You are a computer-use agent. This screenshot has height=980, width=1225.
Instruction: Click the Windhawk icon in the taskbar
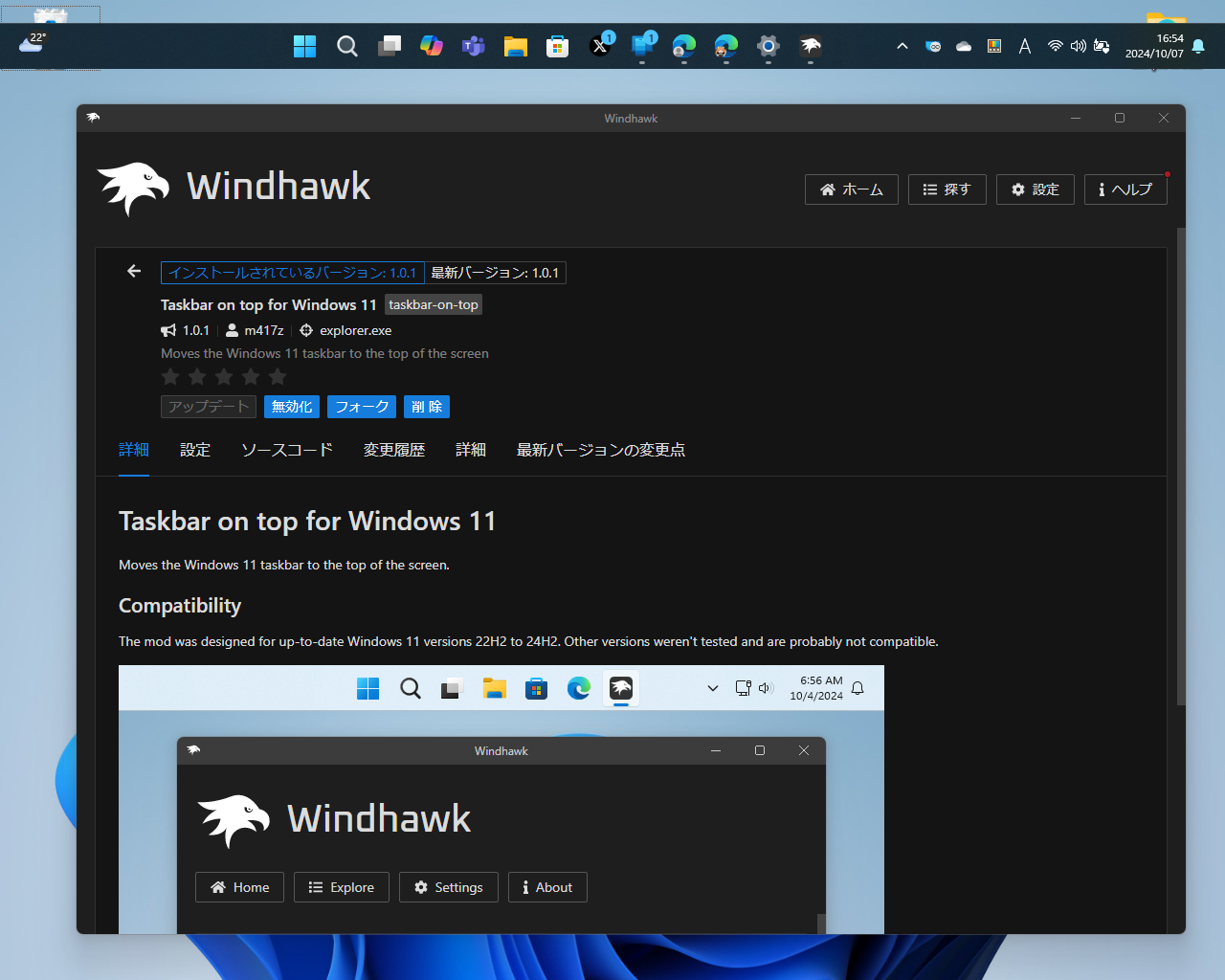pos(811,46)
